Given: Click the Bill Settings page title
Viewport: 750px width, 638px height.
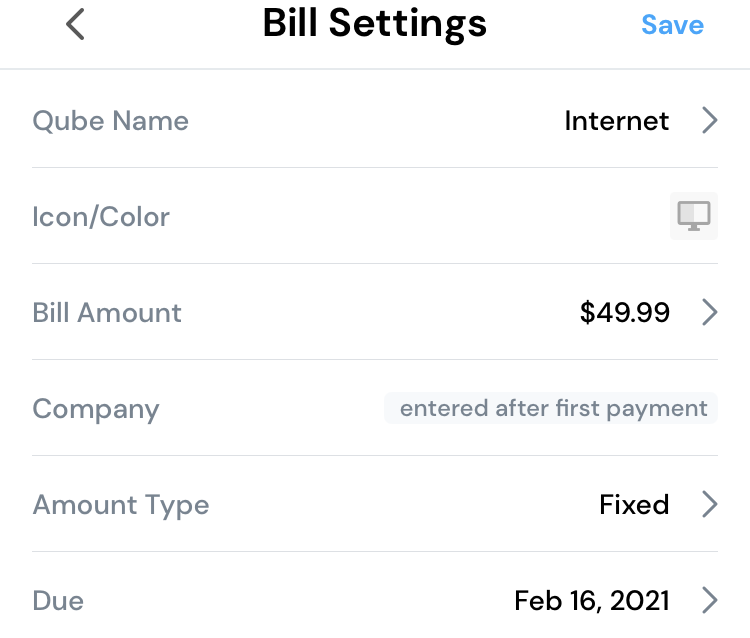Looking at the screenshot, I should [374, 24].
